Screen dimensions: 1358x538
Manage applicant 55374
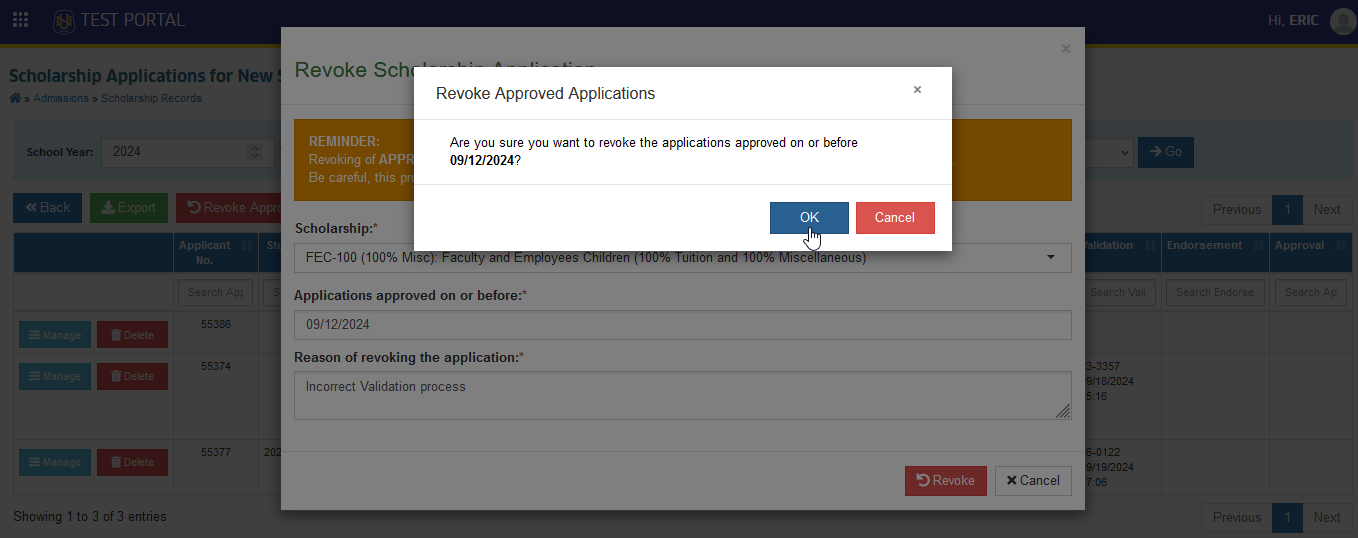[55, 377]
